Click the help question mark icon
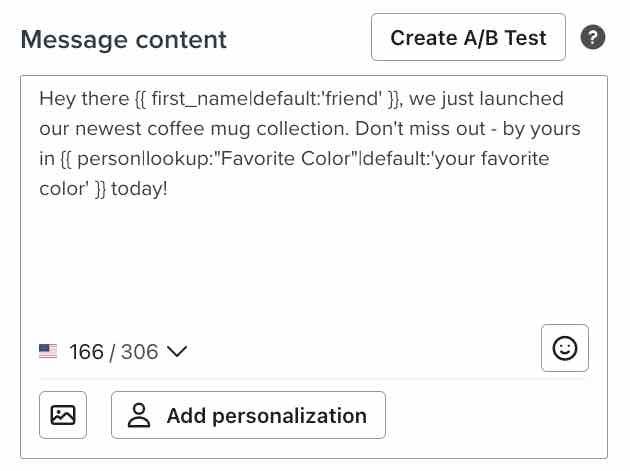Viewport: 630px width, 471px height. [593, 38]
